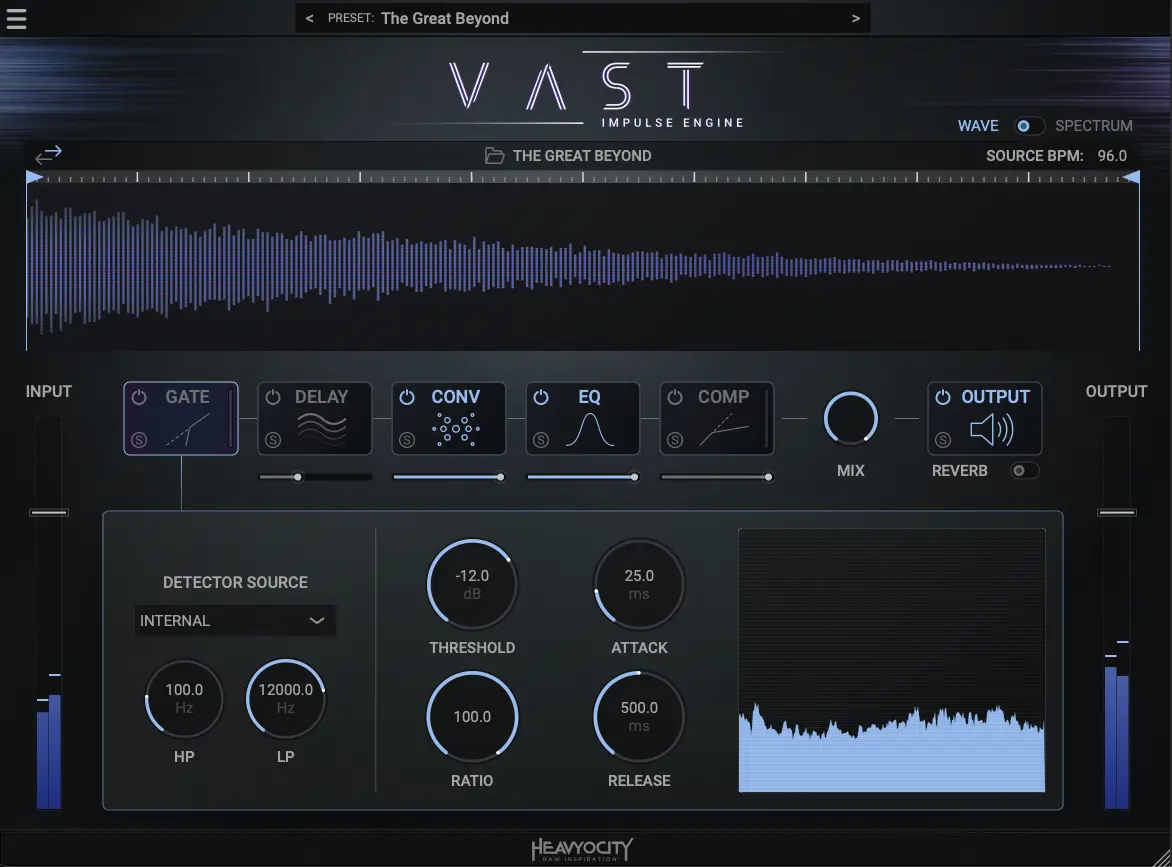The image size is (1172, 867).
Task: Click the gate level history graph
Action: coord(892,660)
